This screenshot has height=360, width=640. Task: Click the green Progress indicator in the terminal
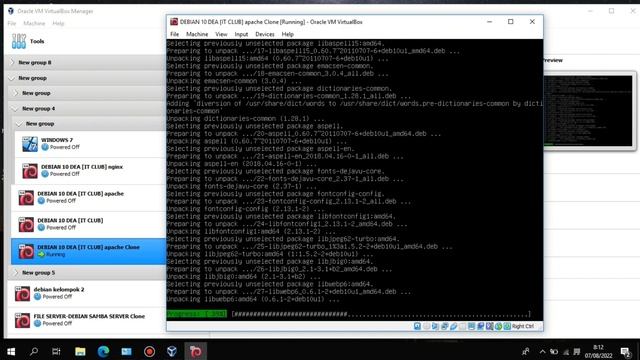click(x=197, y=314)
